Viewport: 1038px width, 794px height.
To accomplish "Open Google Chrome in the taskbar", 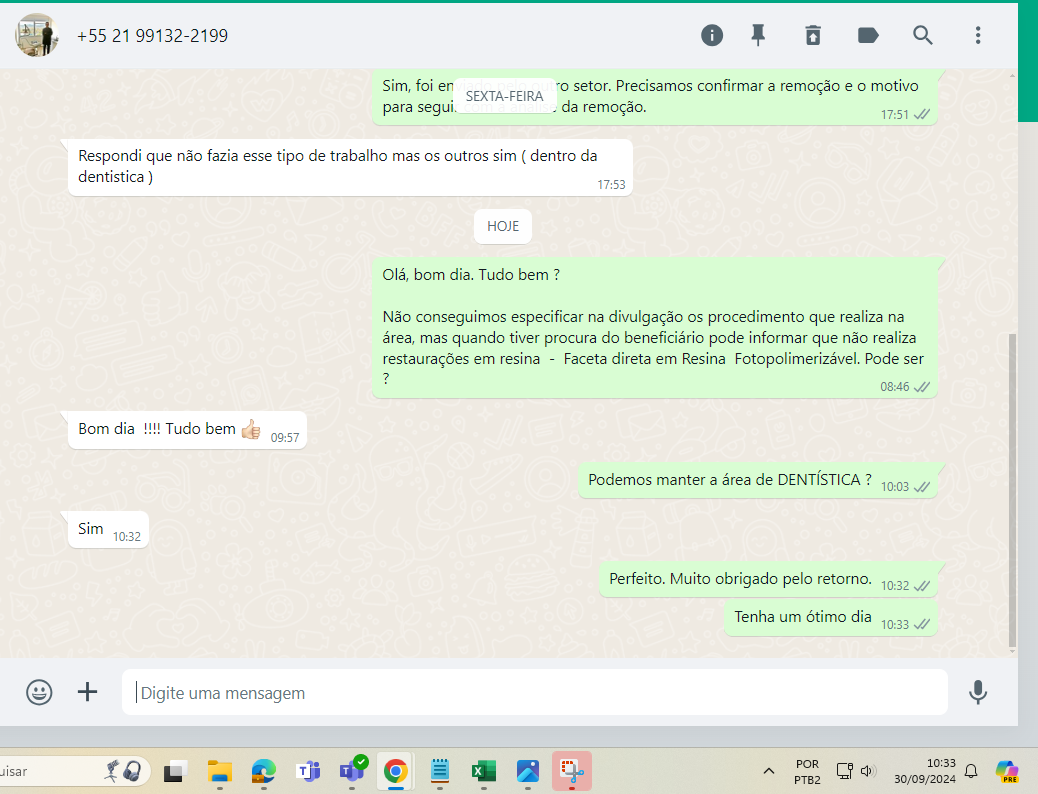I will click(396, 771).
